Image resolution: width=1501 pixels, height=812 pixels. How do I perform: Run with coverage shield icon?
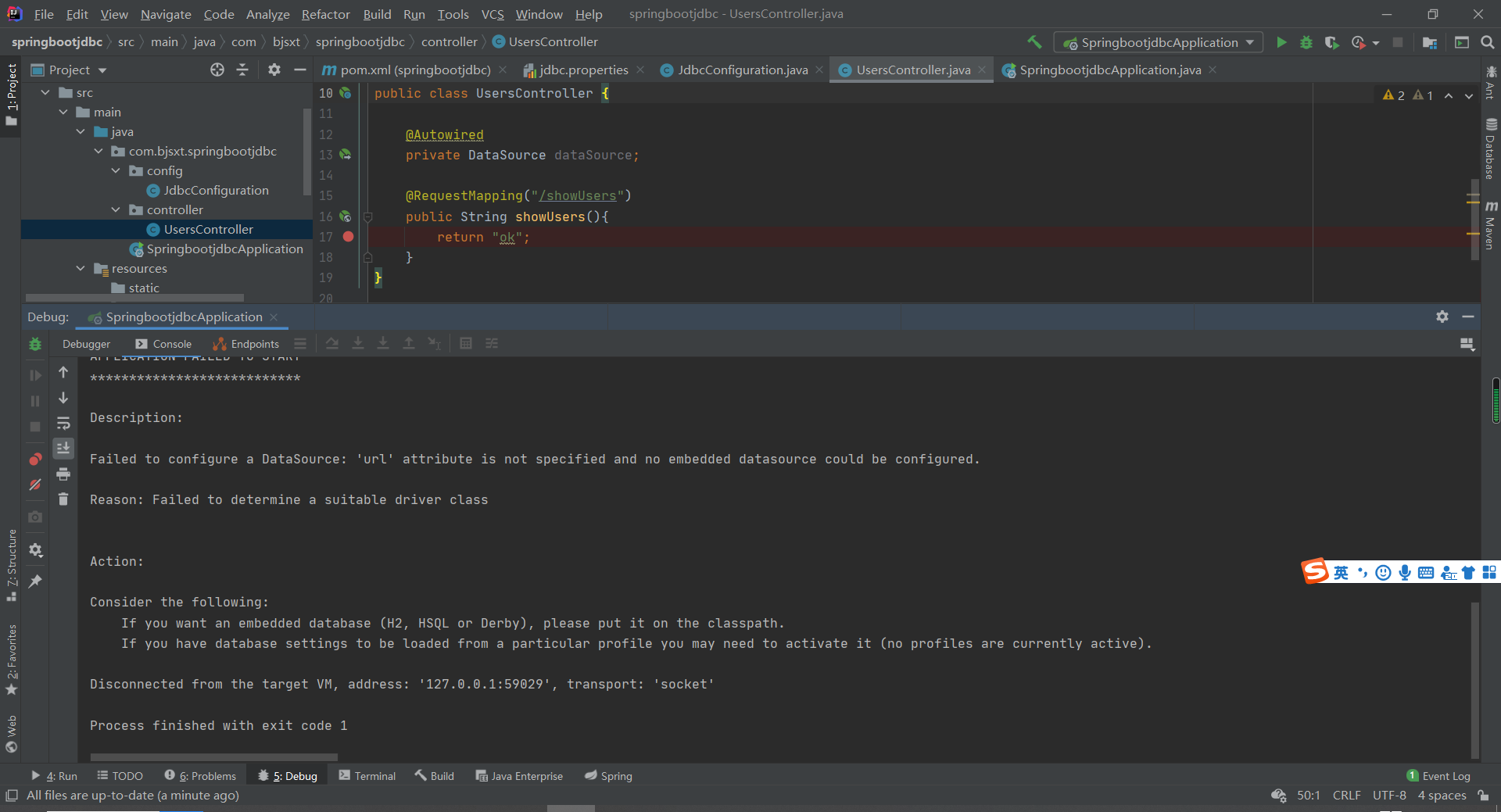[1331, 42]
